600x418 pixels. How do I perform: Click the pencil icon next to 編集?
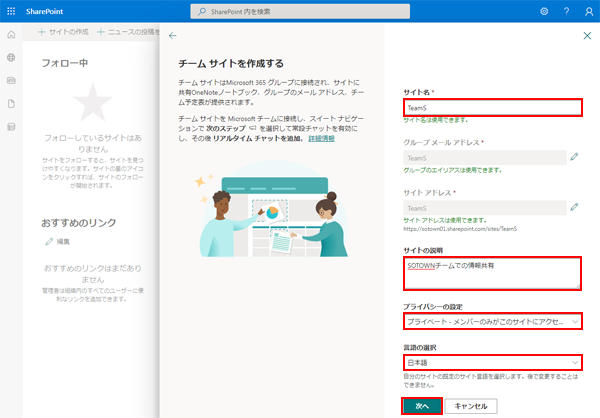click(49, 241)
